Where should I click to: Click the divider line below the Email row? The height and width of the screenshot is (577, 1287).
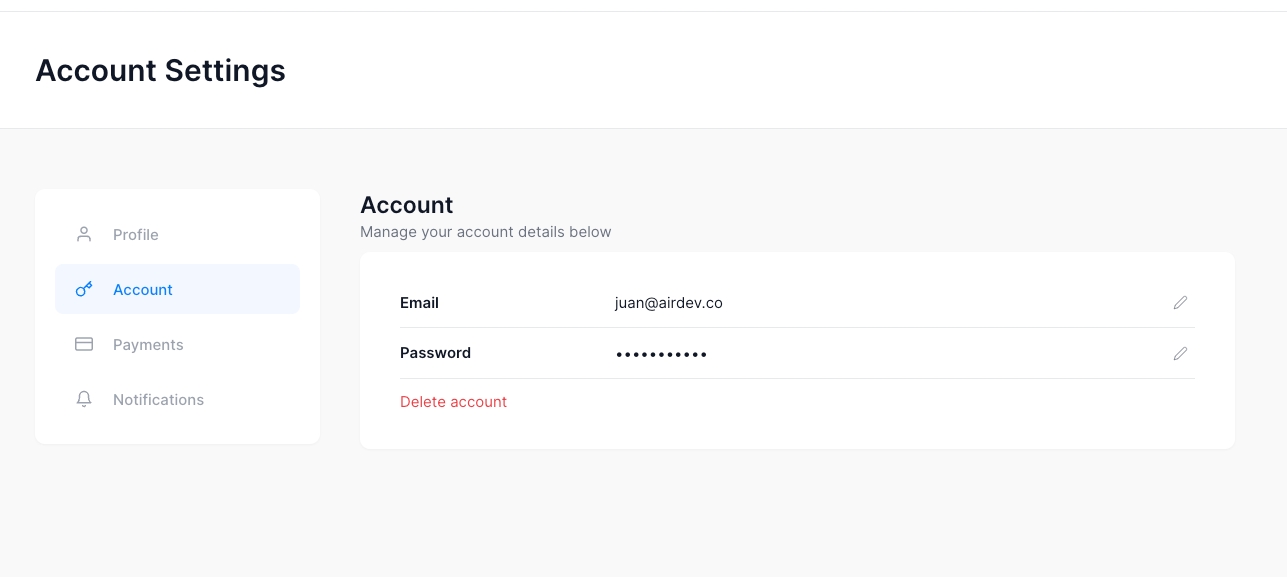tap(797, 327)
